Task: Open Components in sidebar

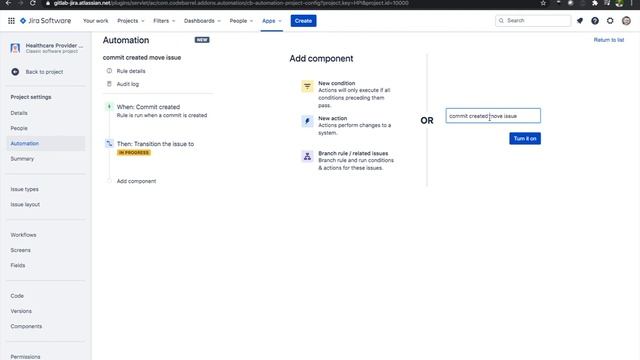Action: coord(26,327)
